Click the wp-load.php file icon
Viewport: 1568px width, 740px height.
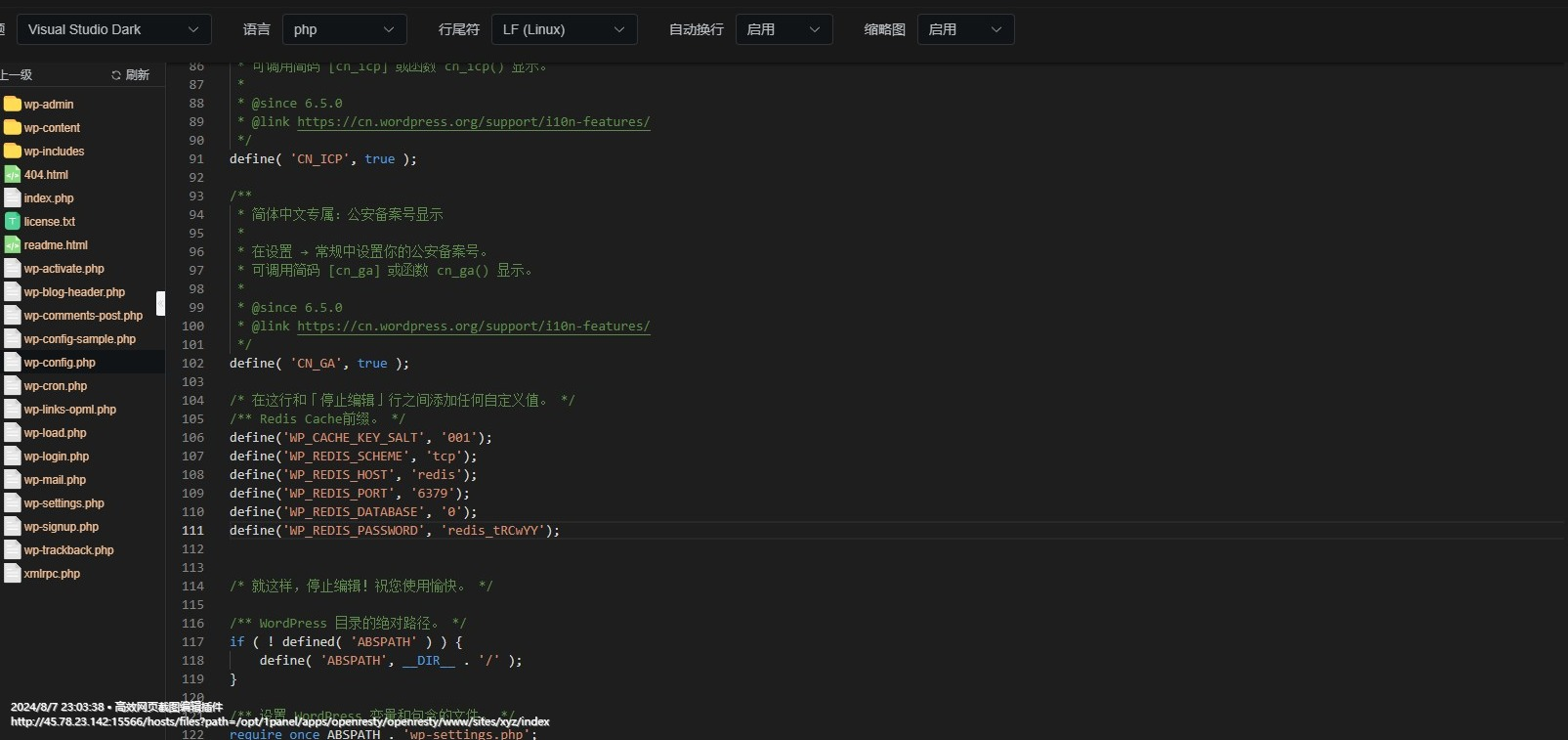[13, 432]
